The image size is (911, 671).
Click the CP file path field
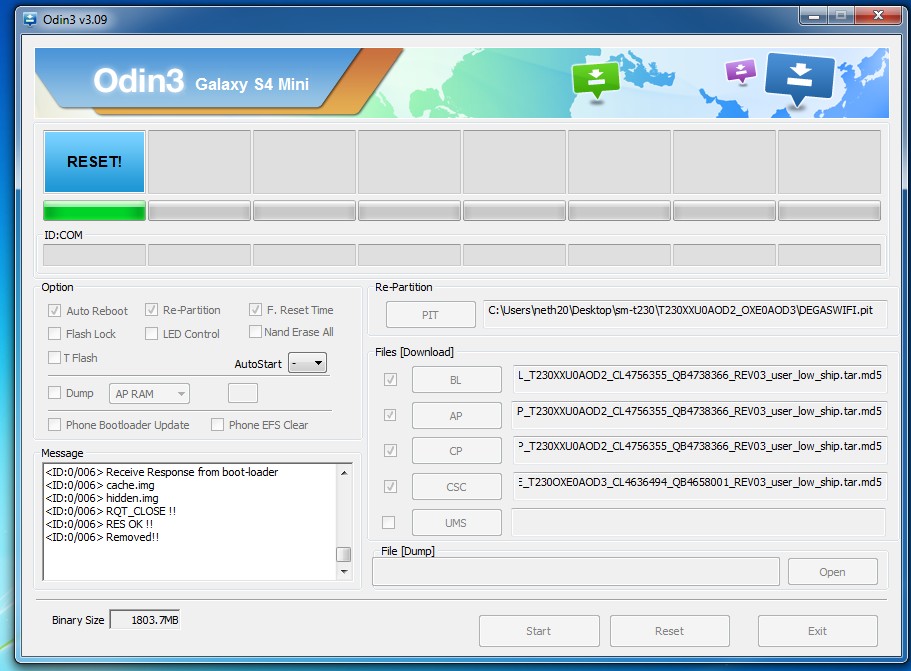(700, 450)
